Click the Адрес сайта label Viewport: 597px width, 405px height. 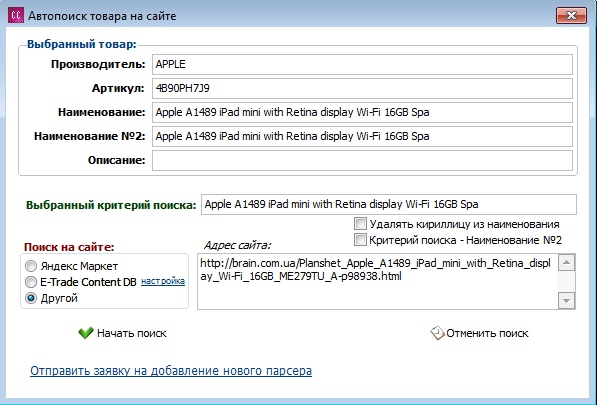coord(237,245)
